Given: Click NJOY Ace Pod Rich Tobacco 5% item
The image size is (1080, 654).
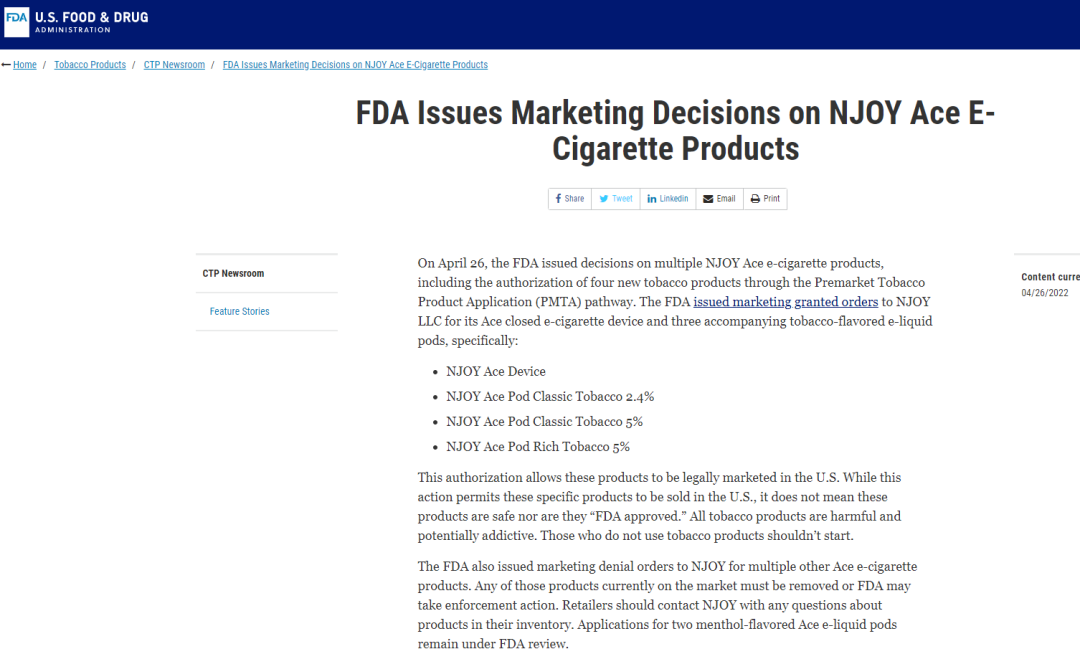Looking at the screenshot, I should point(538,447).
